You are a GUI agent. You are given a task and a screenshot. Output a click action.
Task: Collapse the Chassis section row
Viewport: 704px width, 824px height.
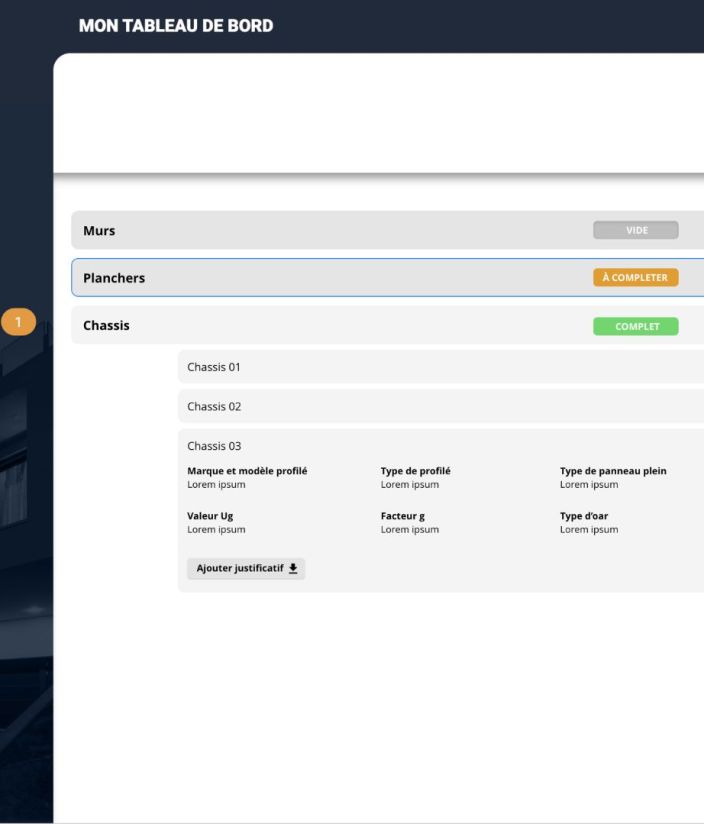click(x=388, y=325)
